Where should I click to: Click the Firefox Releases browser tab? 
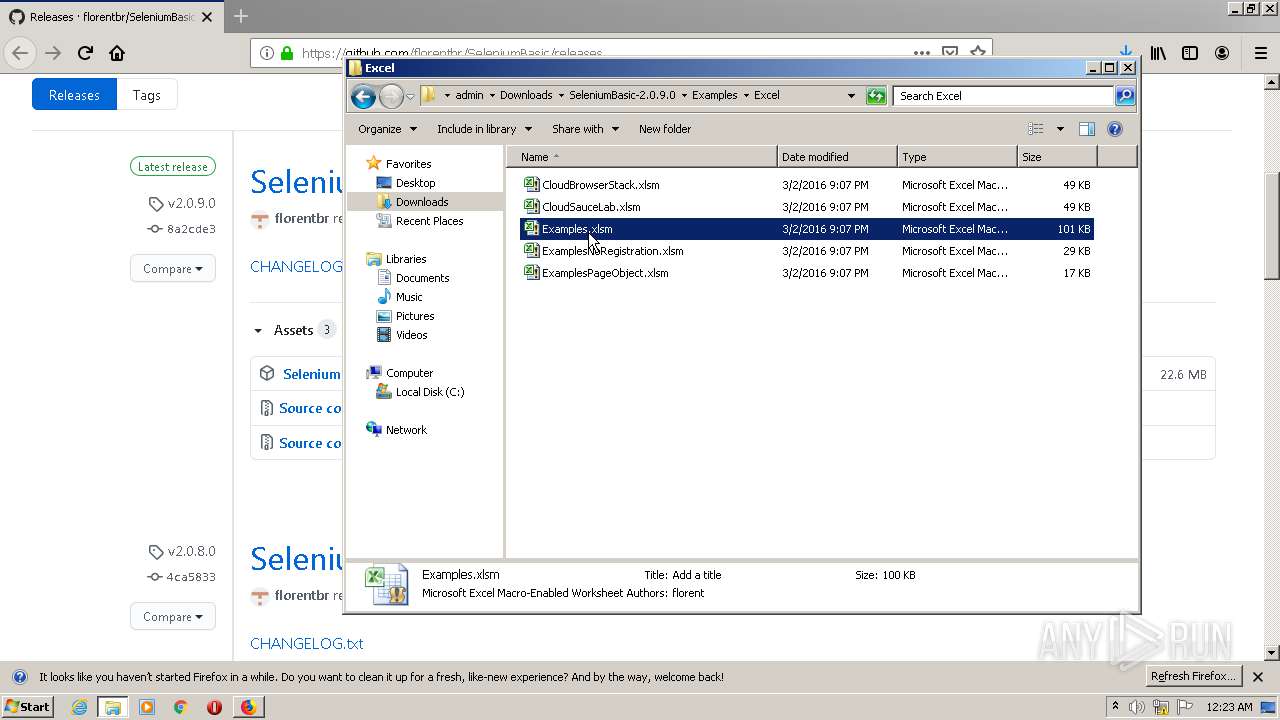[x=110, y=17]
